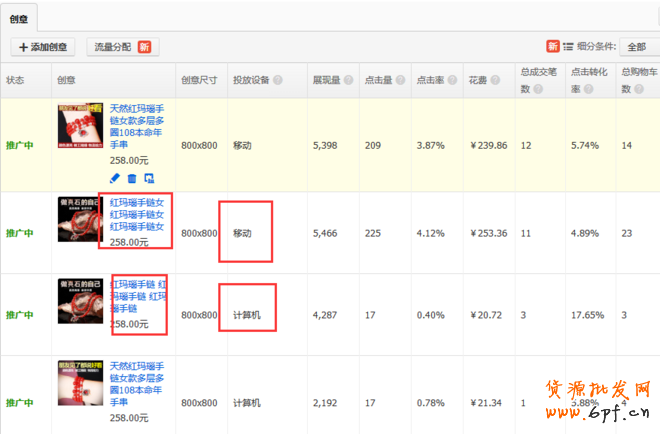This screenshot has width=660, height=434.
Task: Click the pencil edit icon under first creative
Action: (x=114, y=179)
